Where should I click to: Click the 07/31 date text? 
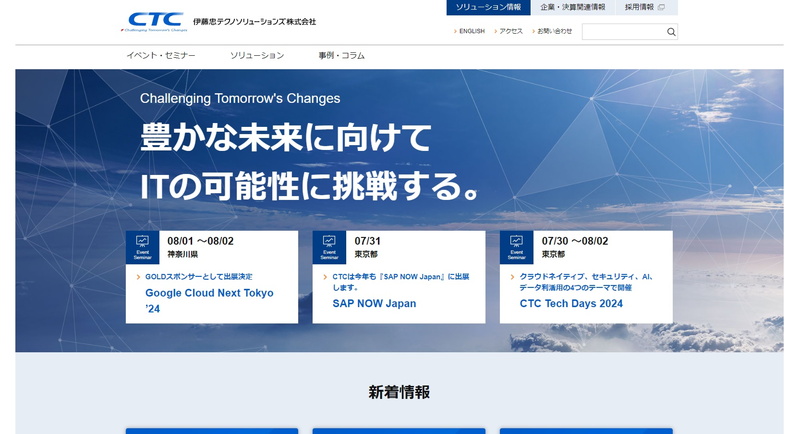[367, 241]
